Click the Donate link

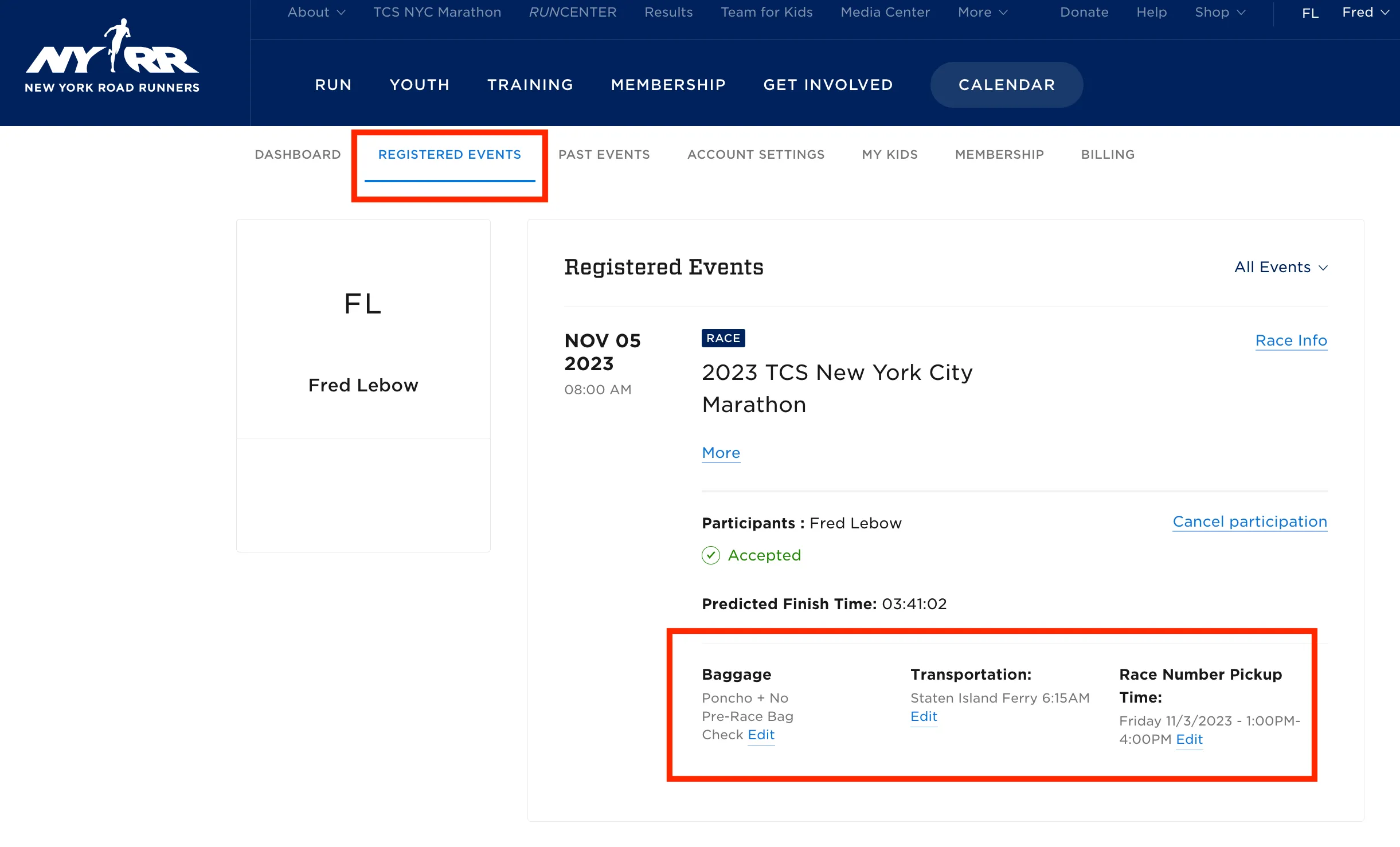[x=1084, y=12]
